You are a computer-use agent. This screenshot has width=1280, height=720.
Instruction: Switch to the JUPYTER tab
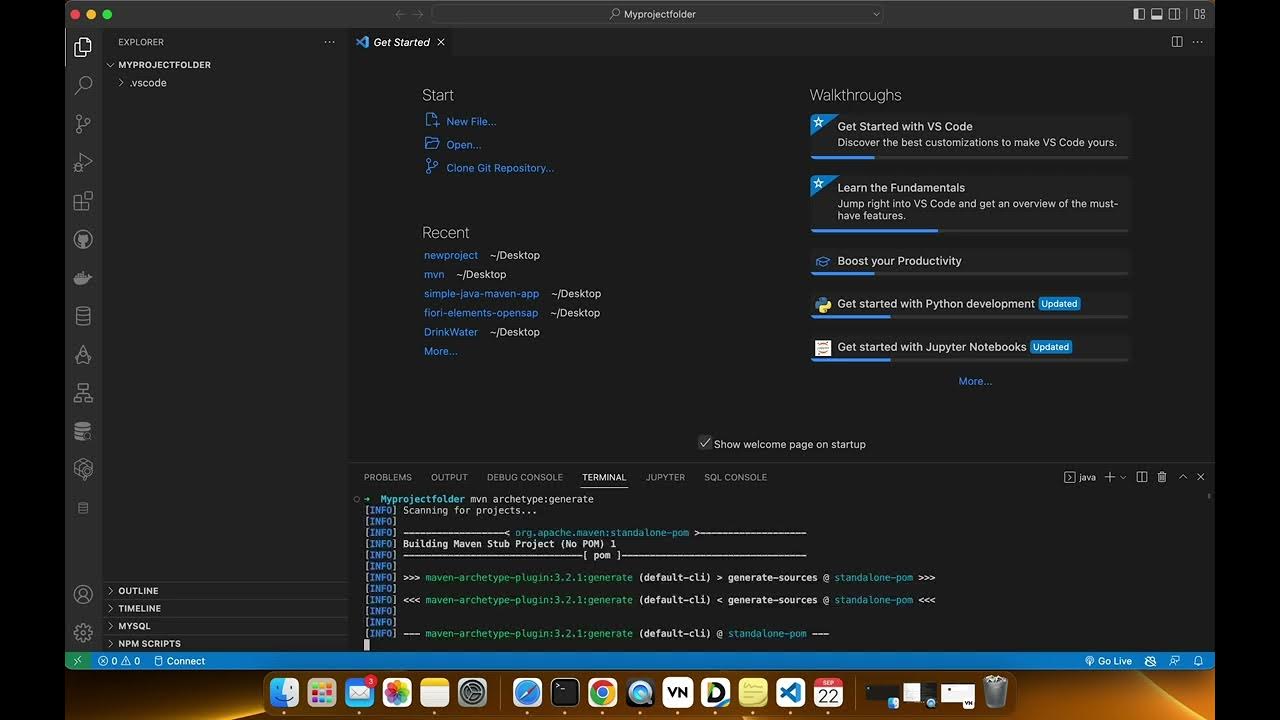tap(665, 477)
